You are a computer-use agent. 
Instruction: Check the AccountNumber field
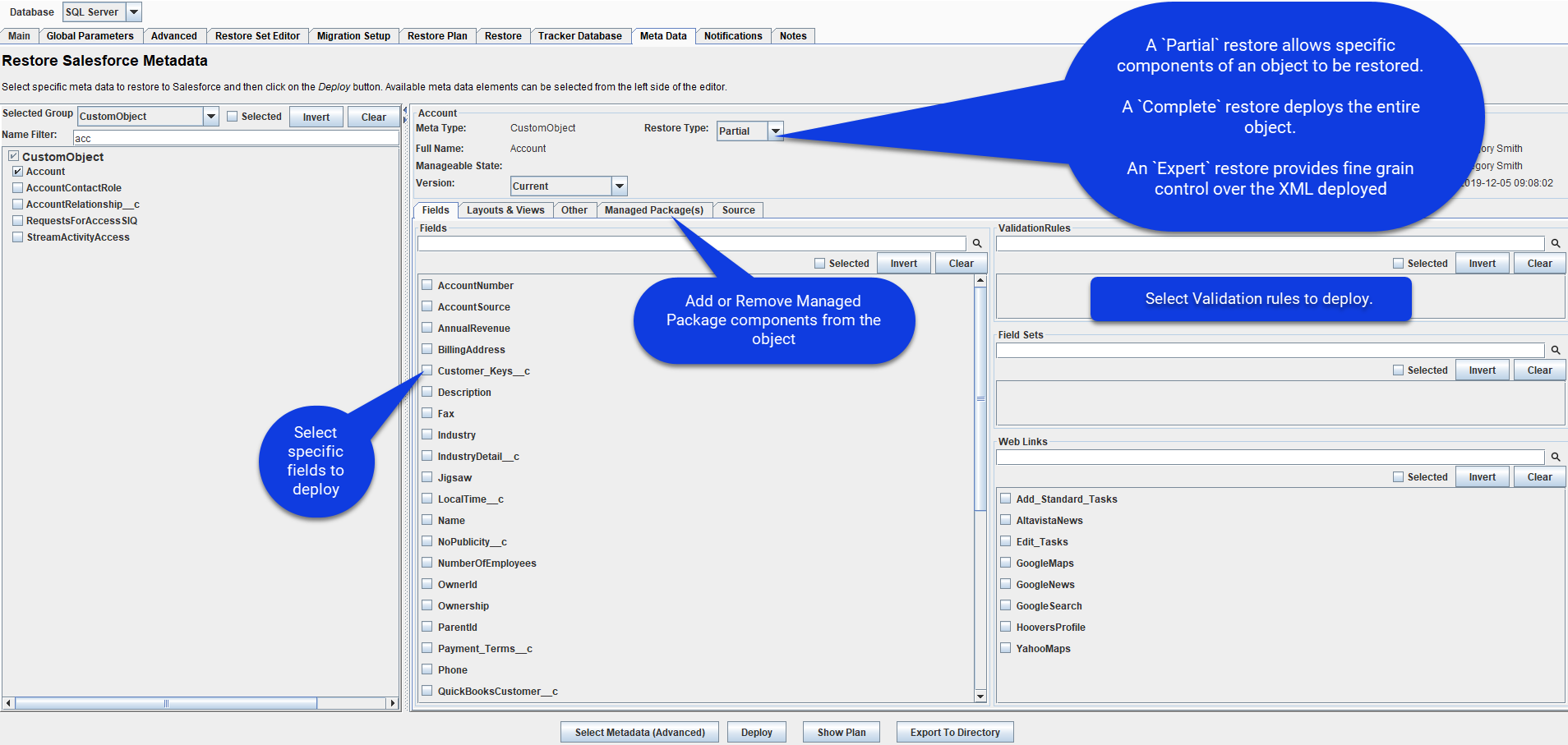(427, 285)
